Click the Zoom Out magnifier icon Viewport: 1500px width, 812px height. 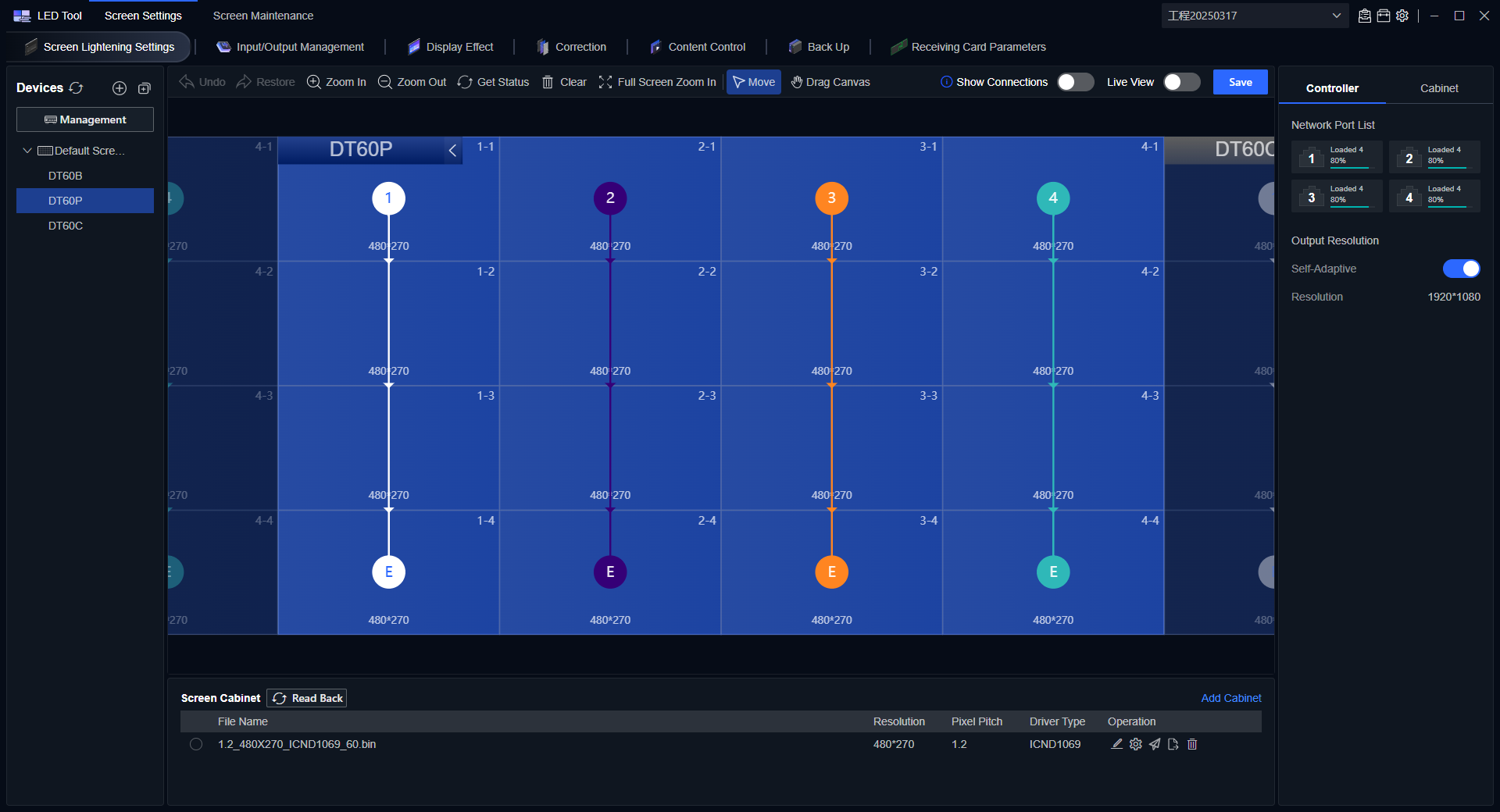pos(385,82)
